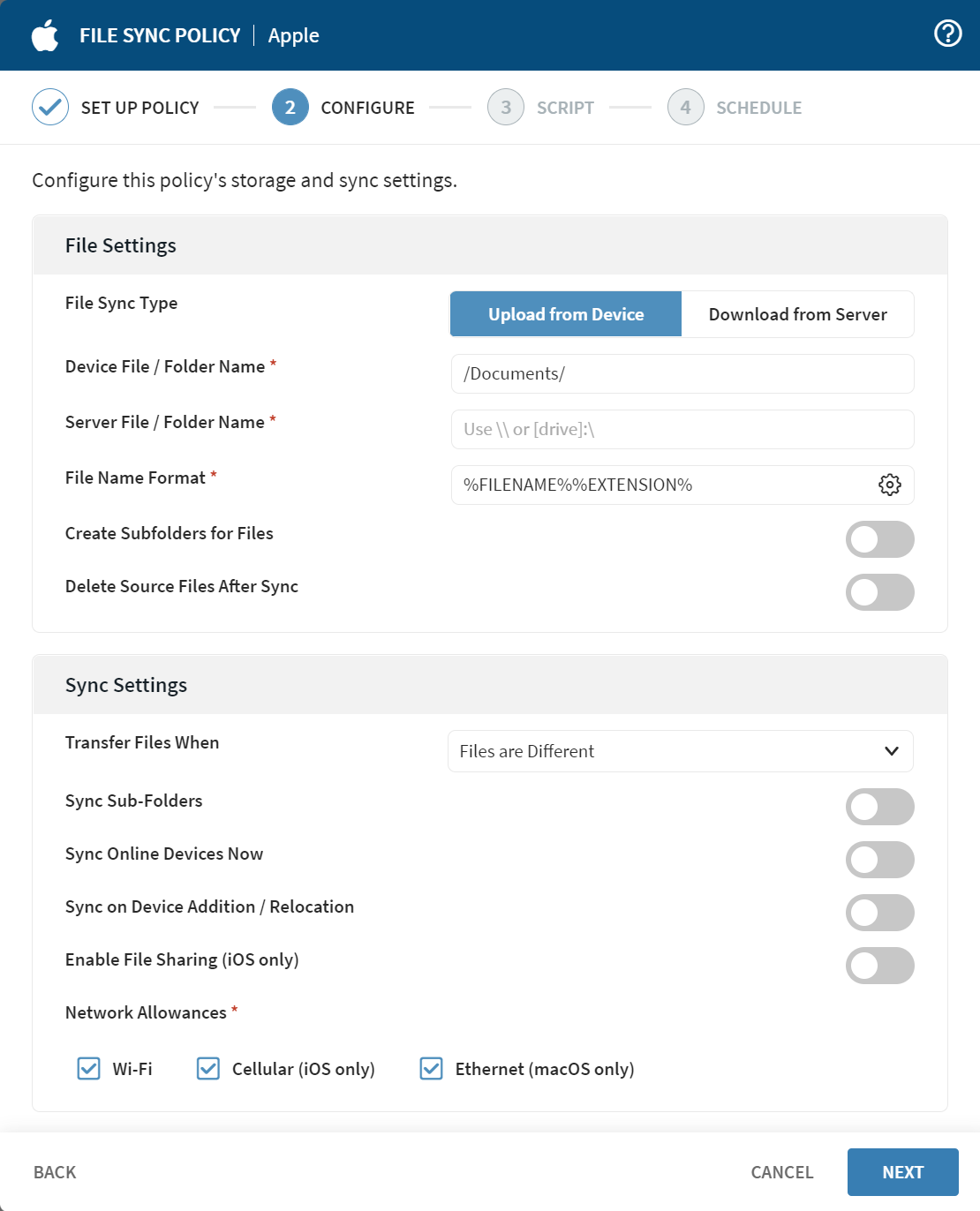
Task: Select Upload from Device sync type
Action: click(x=566, y=314)
